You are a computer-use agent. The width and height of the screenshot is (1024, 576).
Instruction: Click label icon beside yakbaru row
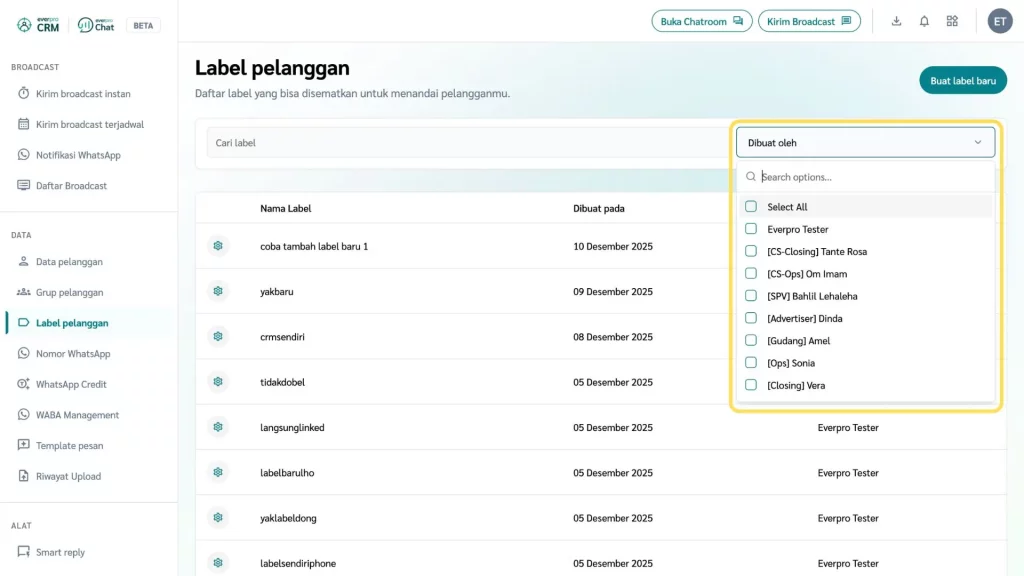(x=218, y=291)
